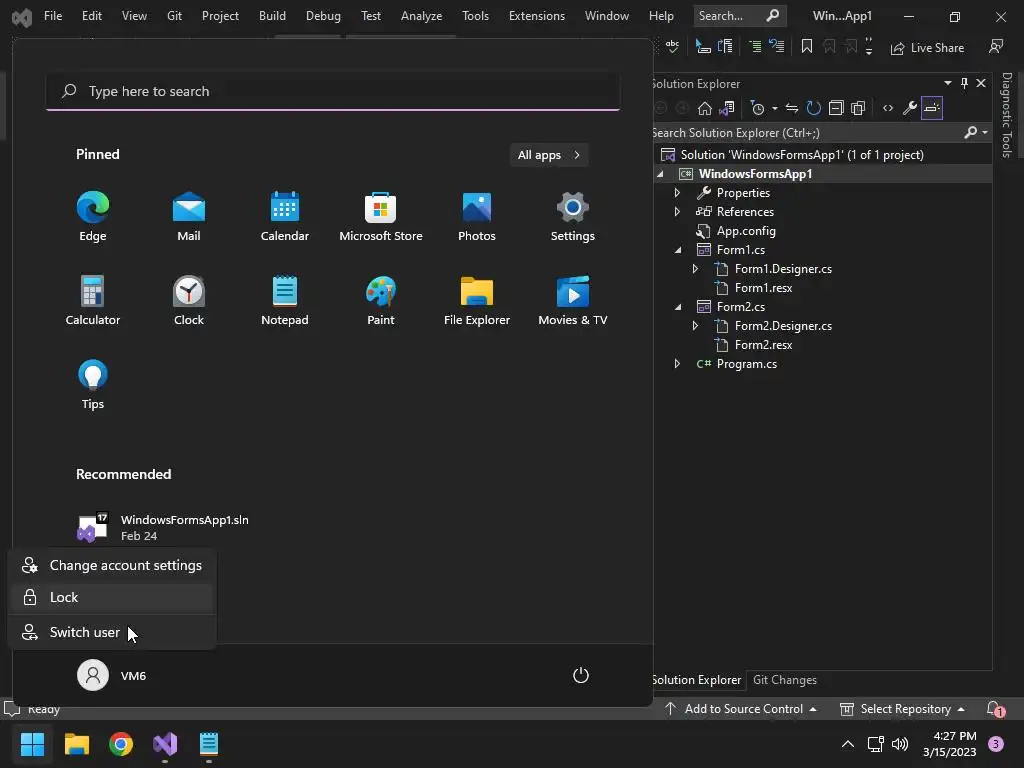The height and width of the screenshot is (768, 1024).
Task: Launch the Movies & TV app
Action: click(573, 300)
